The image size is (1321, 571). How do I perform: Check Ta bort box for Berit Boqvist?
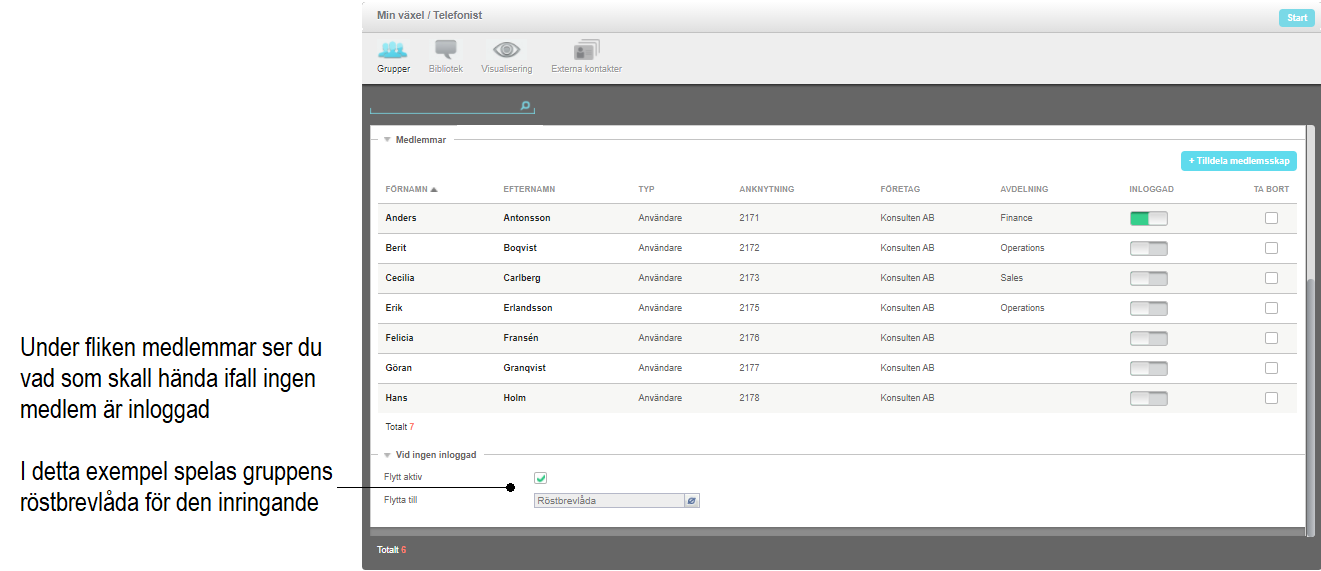(x=1271, y=248)
